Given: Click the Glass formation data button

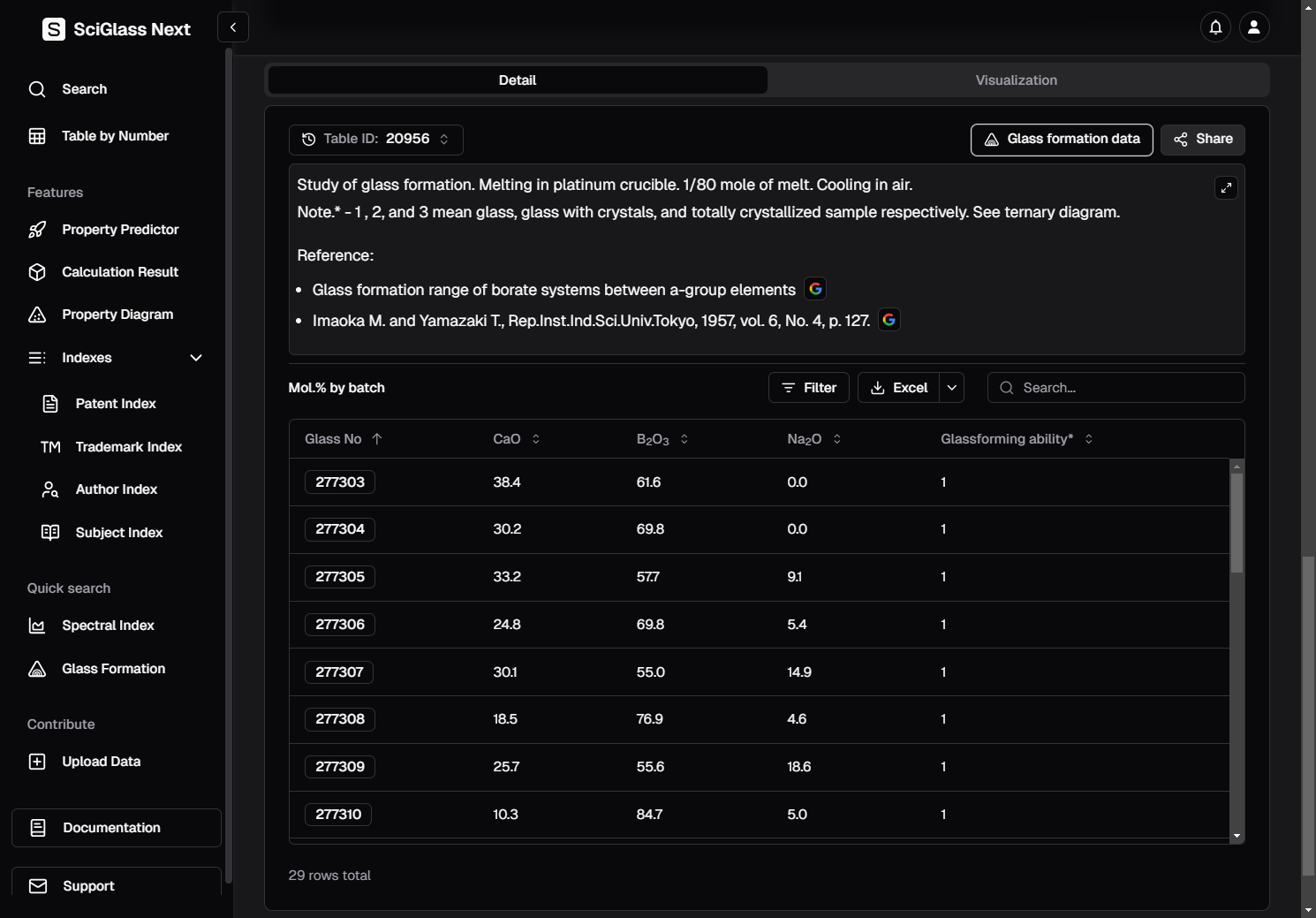Looking at the screenshot, I should point(1061,140).
